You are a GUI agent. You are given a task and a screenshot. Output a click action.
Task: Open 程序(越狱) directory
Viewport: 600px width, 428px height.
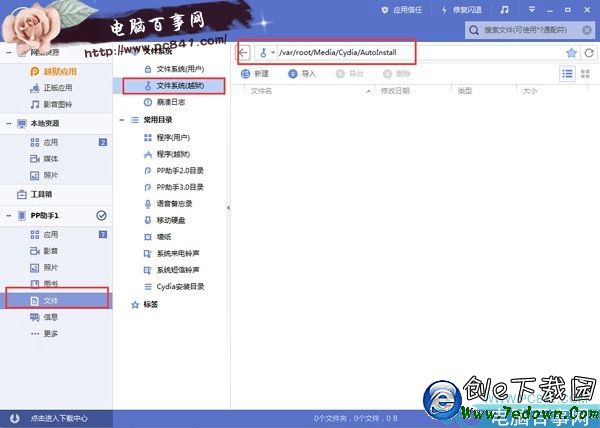(x=167, y=154)
